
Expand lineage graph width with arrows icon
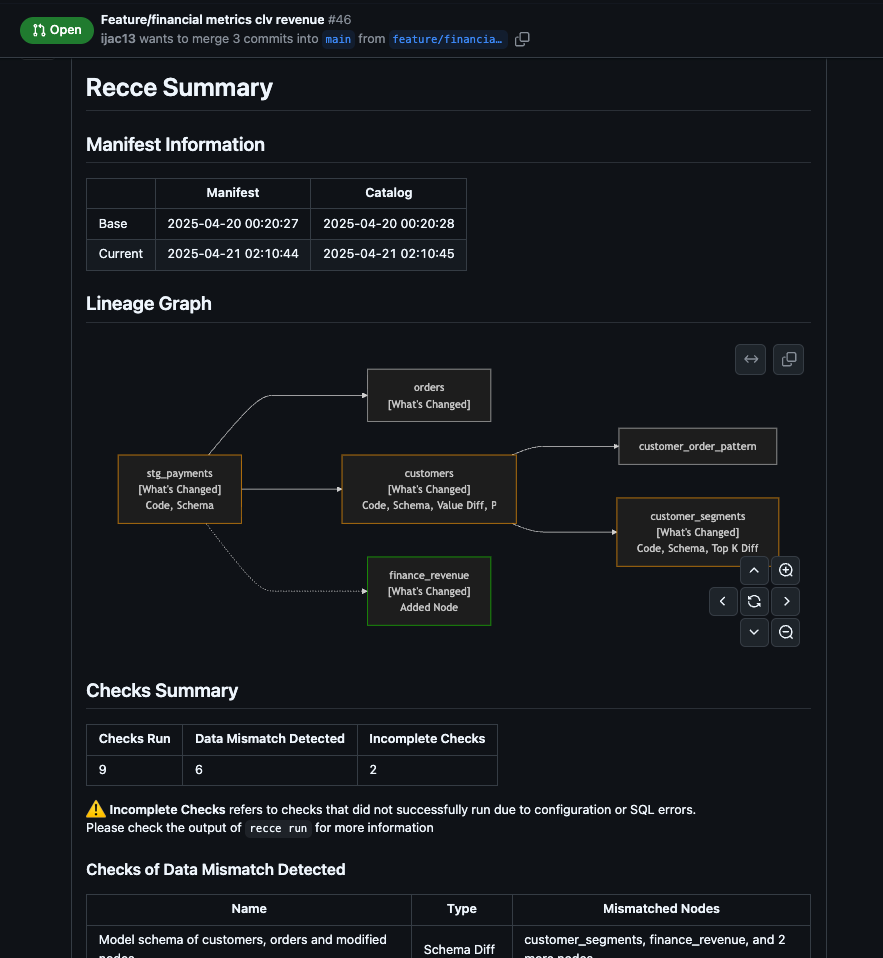tap(750, 359)
